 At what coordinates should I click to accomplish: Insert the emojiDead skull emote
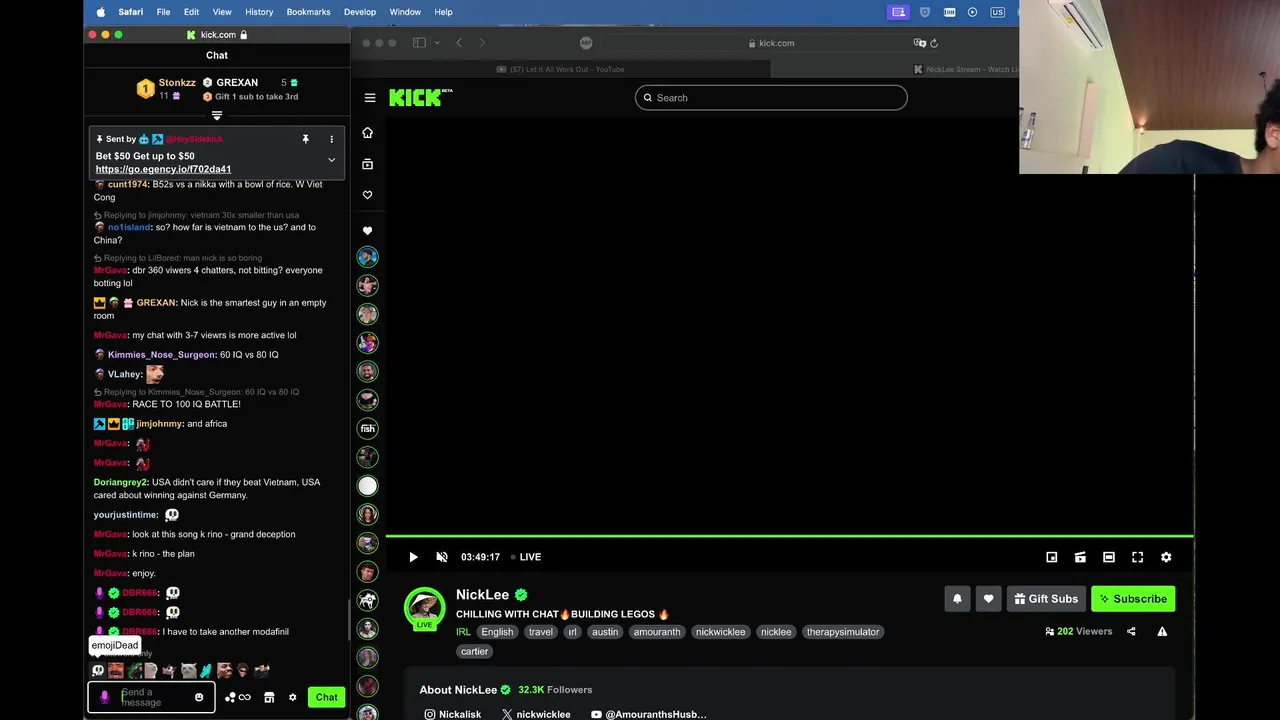pos(98,671)
